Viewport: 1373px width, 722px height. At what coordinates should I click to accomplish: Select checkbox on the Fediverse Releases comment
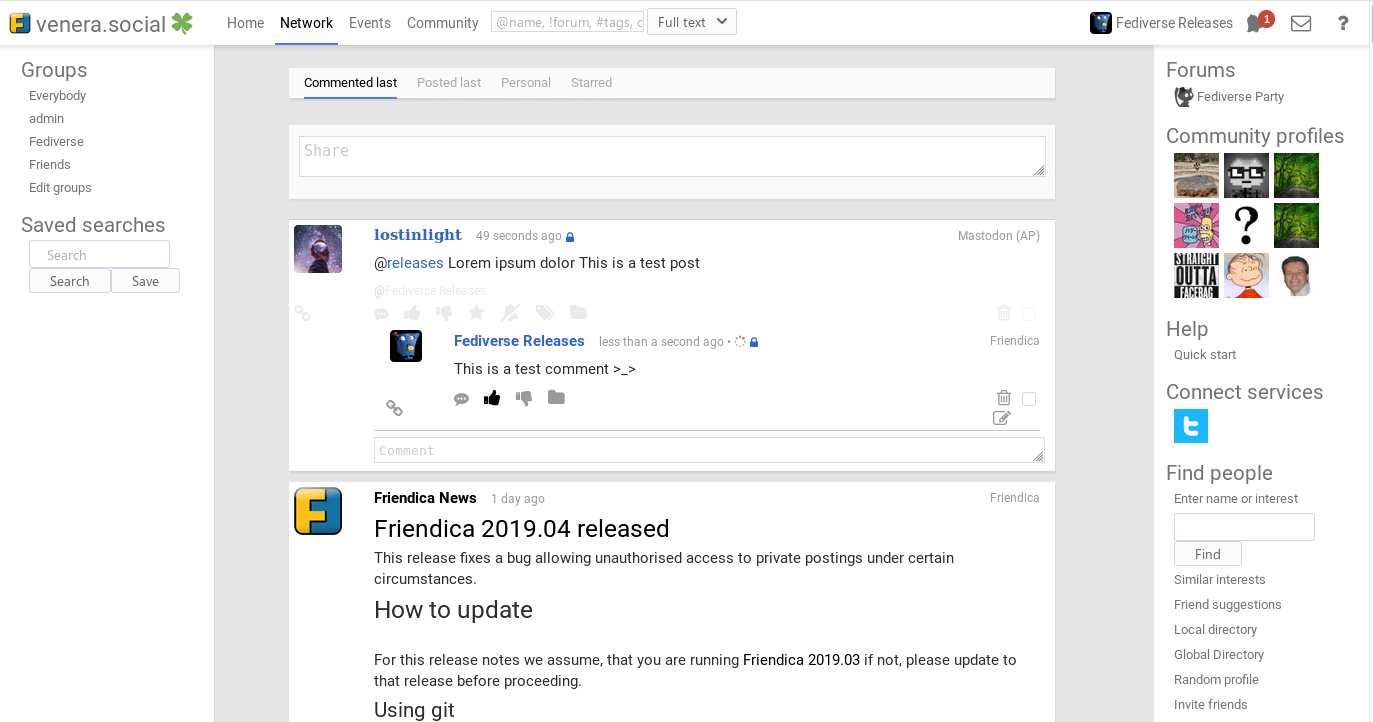tap(1029, 399)
